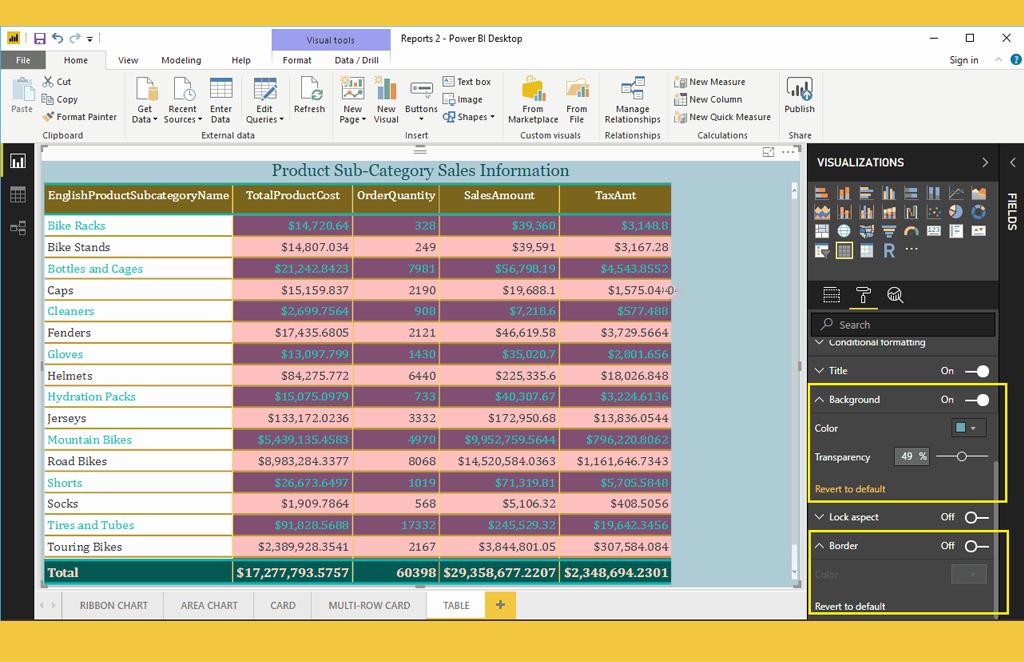The height and width of the screenshot is (662, 1024).
Task: Open the Background color dropdown
Action: coord(968,428)
